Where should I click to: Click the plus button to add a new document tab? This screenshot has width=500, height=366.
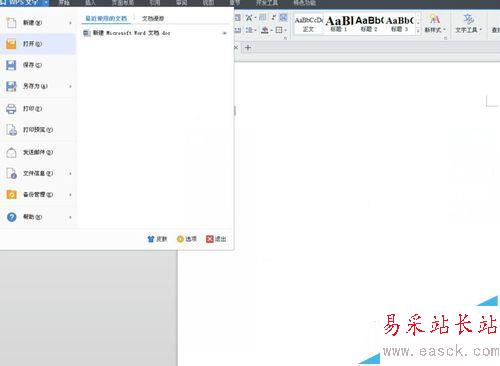coord(248,48)
